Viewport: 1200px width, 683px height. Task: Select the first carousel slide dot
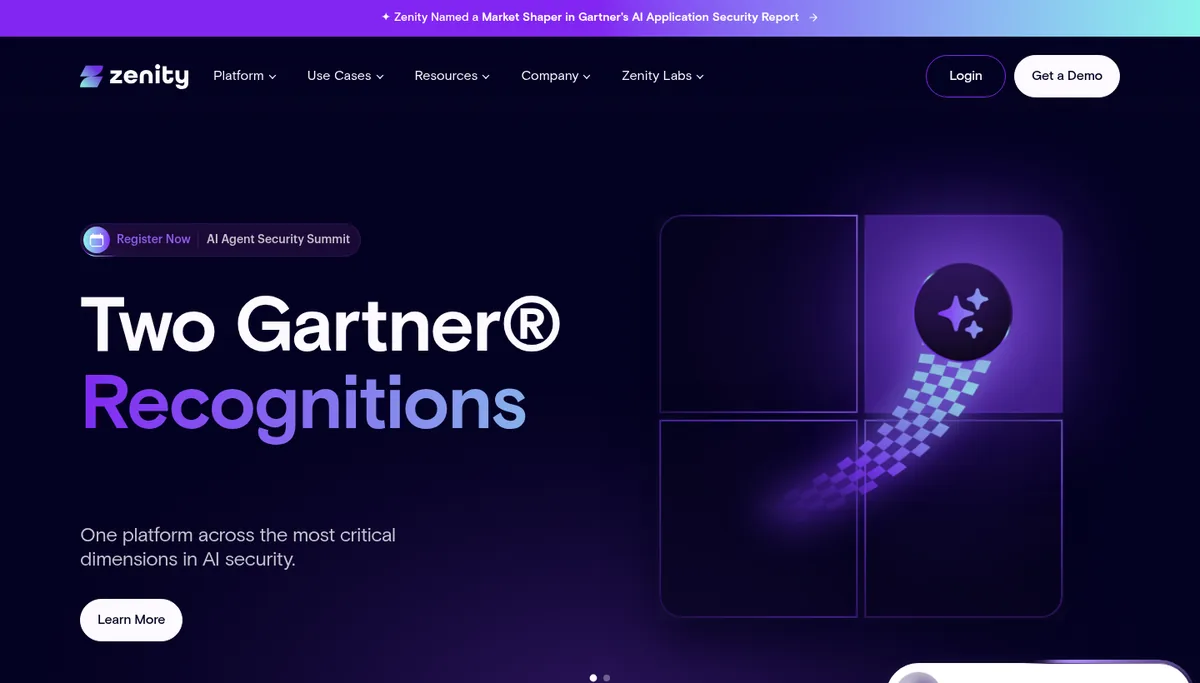click(x=593, y=678)
